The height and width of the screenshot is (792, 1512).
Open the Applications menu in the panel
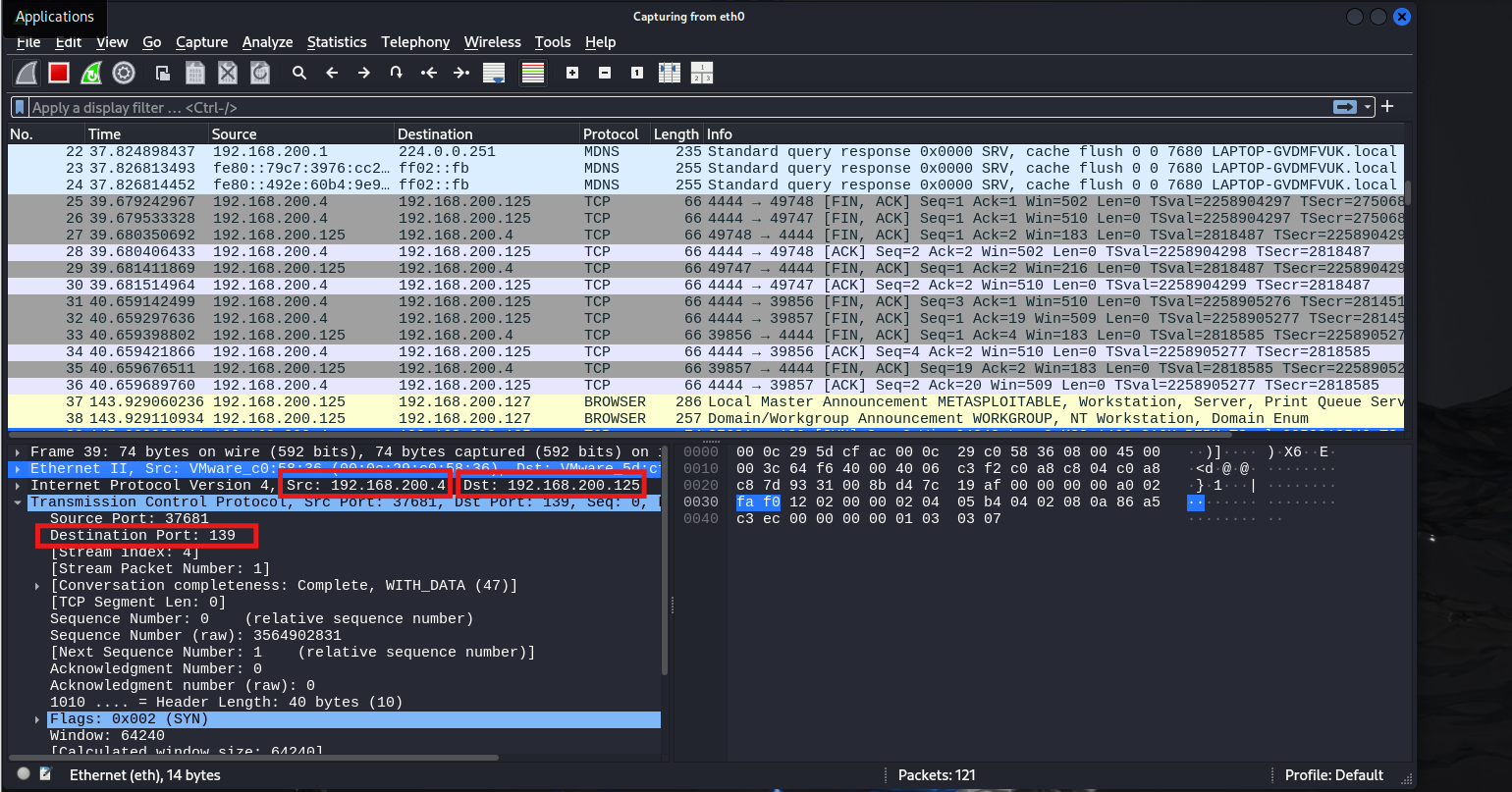coord(55,17)
